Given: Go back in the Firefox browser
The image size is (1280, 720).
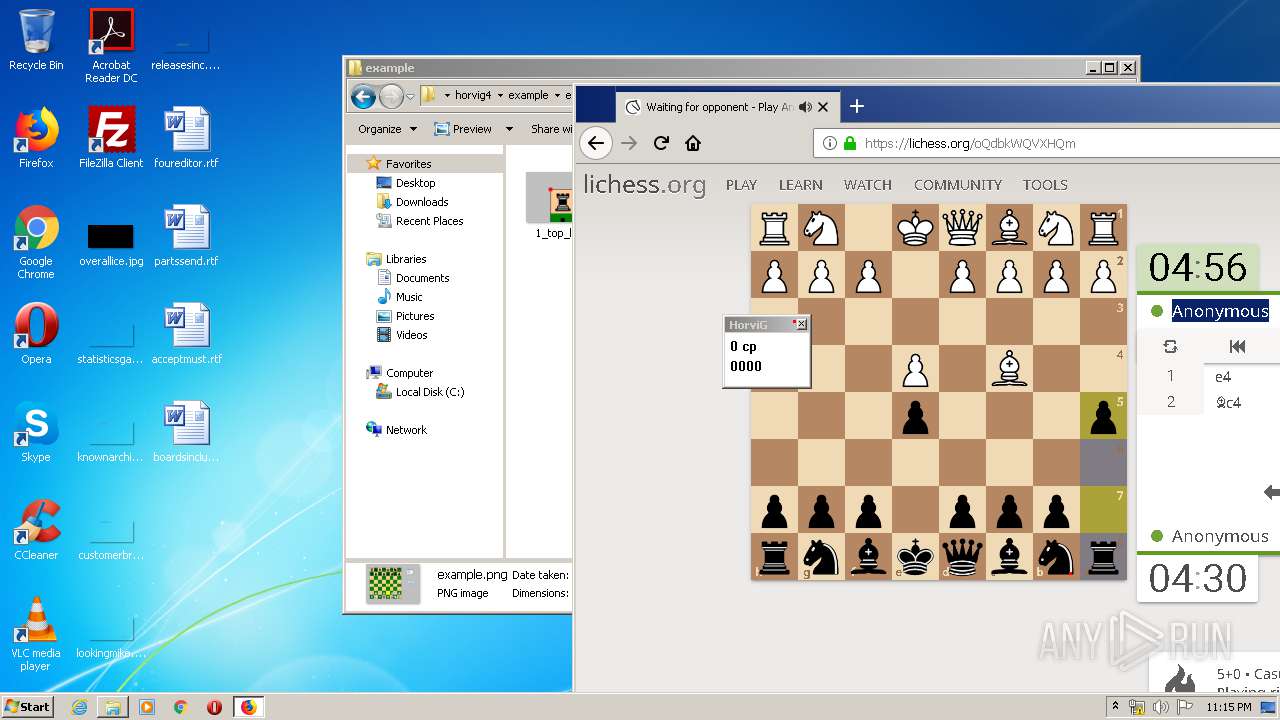Looking at the screenshot, I should [596, 143].
